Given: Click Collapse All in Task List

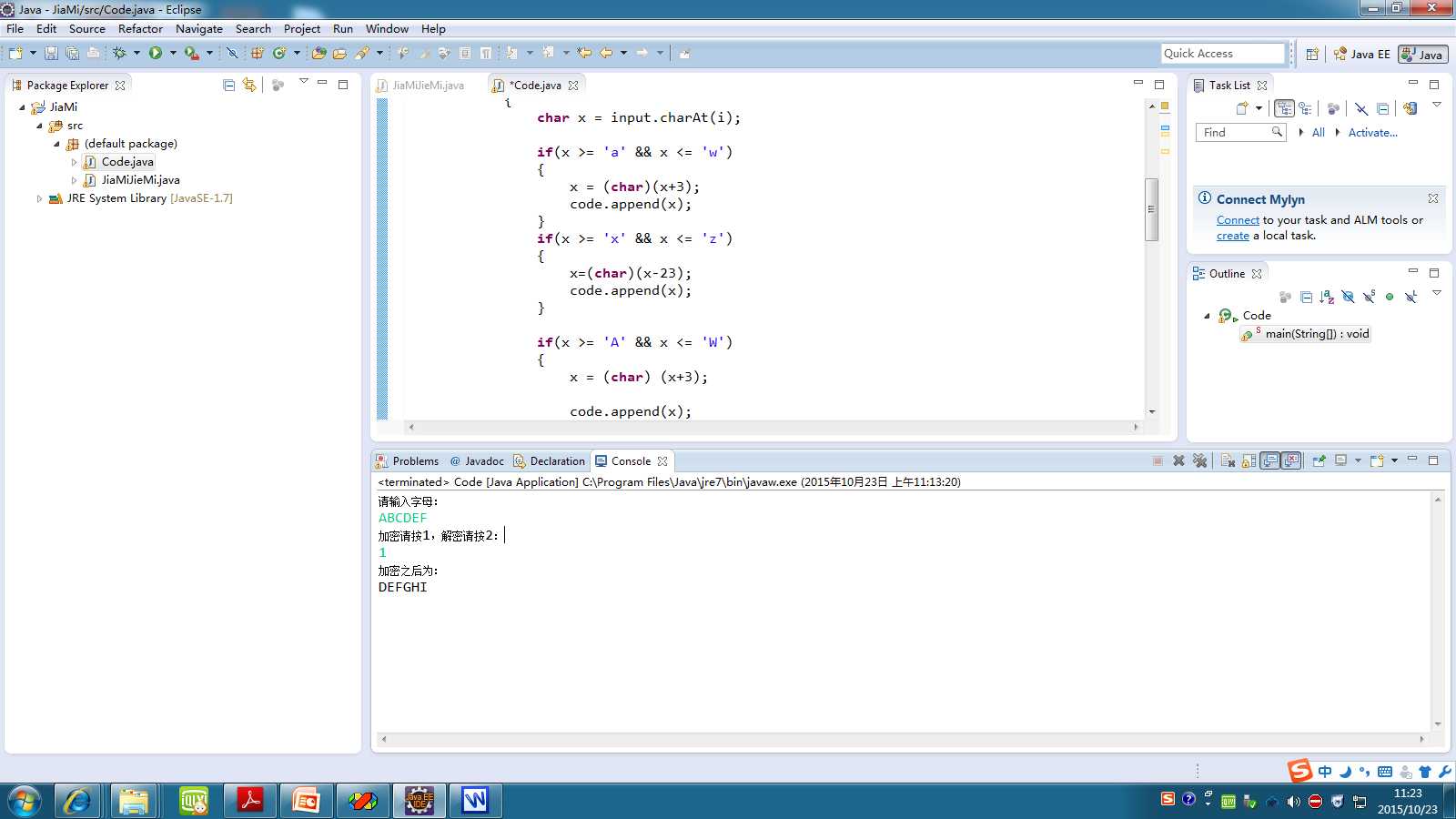Looking at the screenshot, I should (x=1382, y=108).
